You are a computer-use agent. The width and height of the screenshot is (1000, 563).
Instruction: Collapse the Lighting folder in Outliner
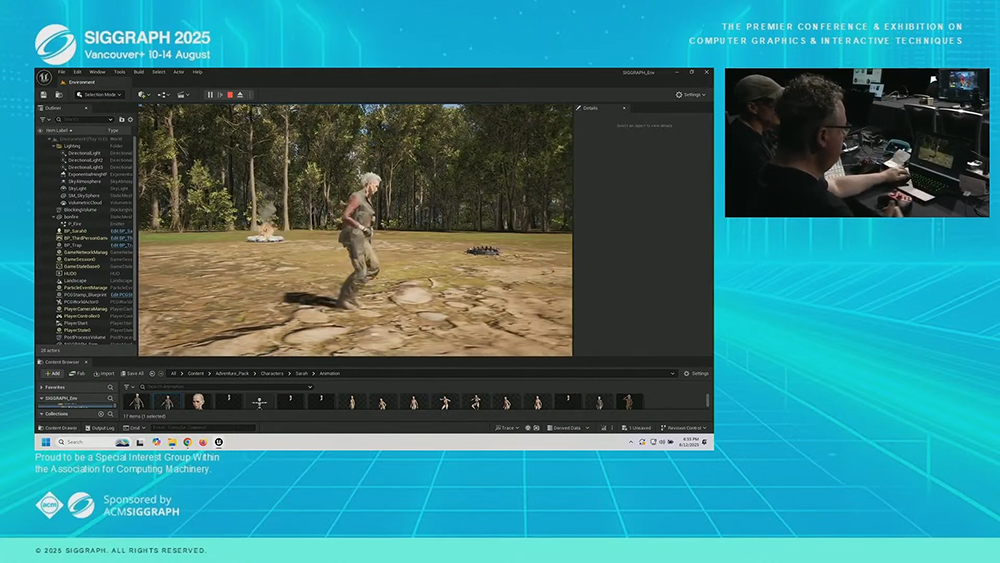54,146
